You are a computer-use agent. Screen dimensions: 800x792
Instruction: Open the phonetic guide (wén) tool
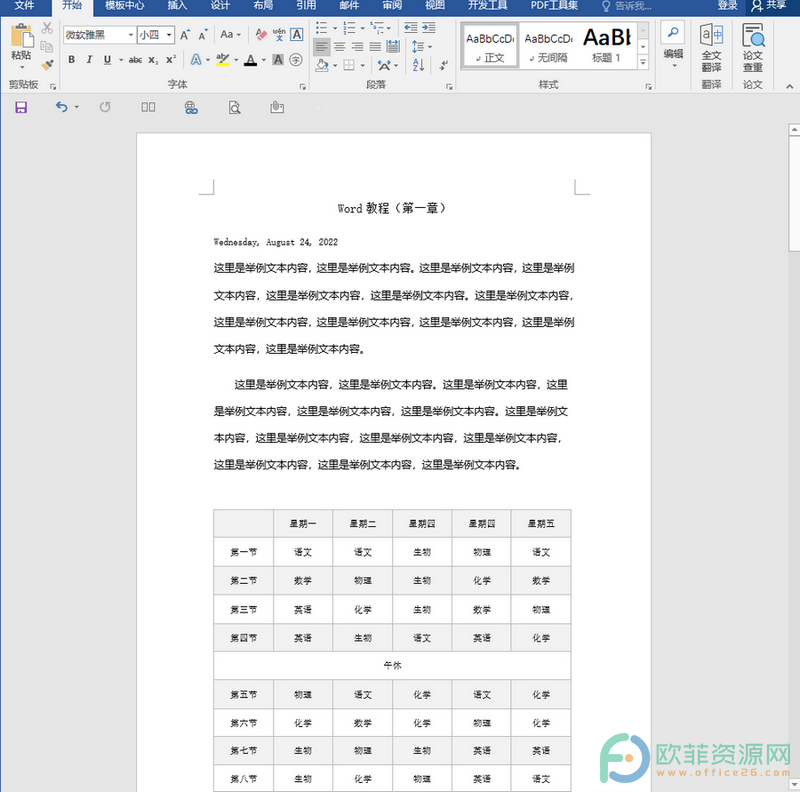tap(279, 35)
